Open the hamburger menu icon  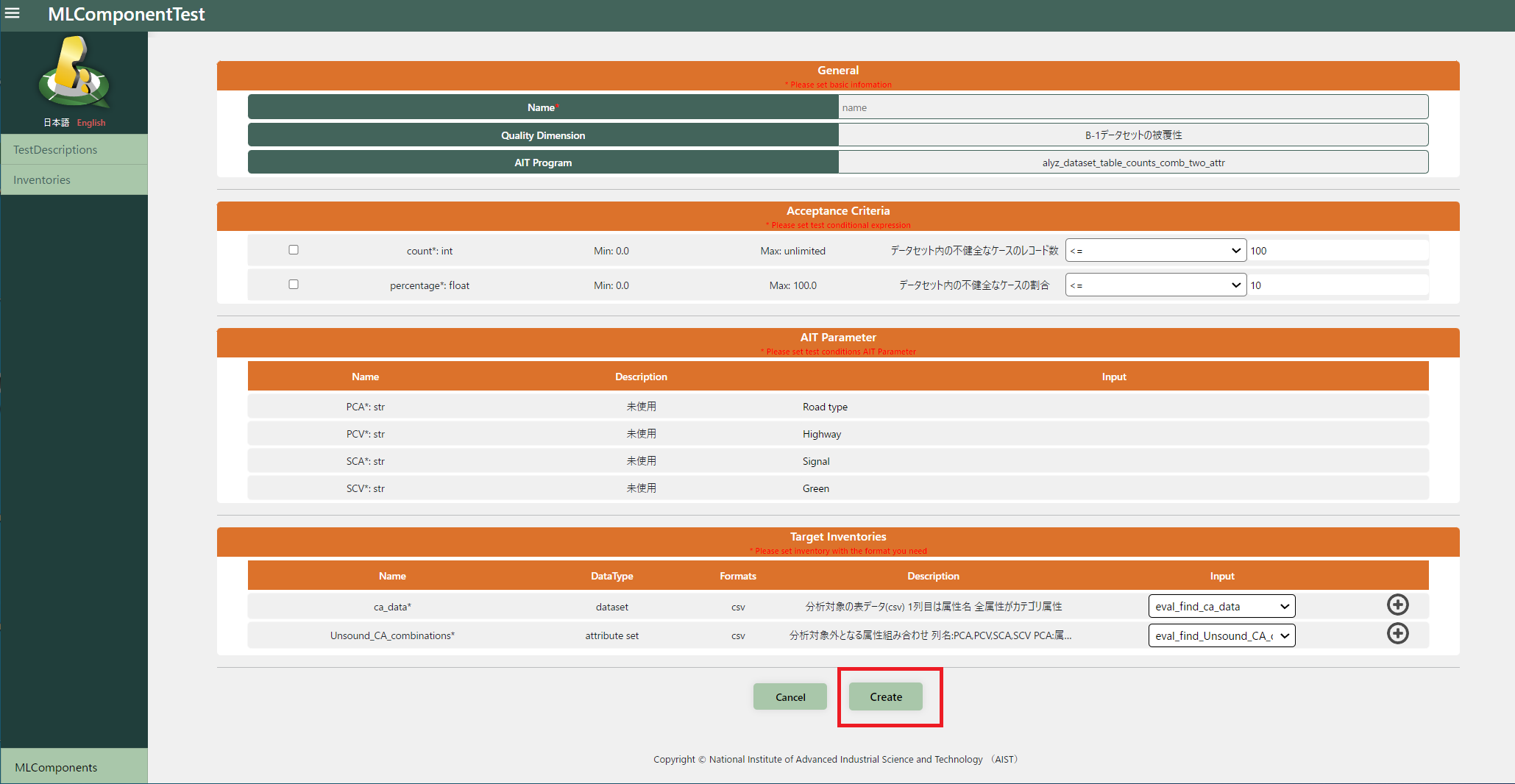(13, 13)
